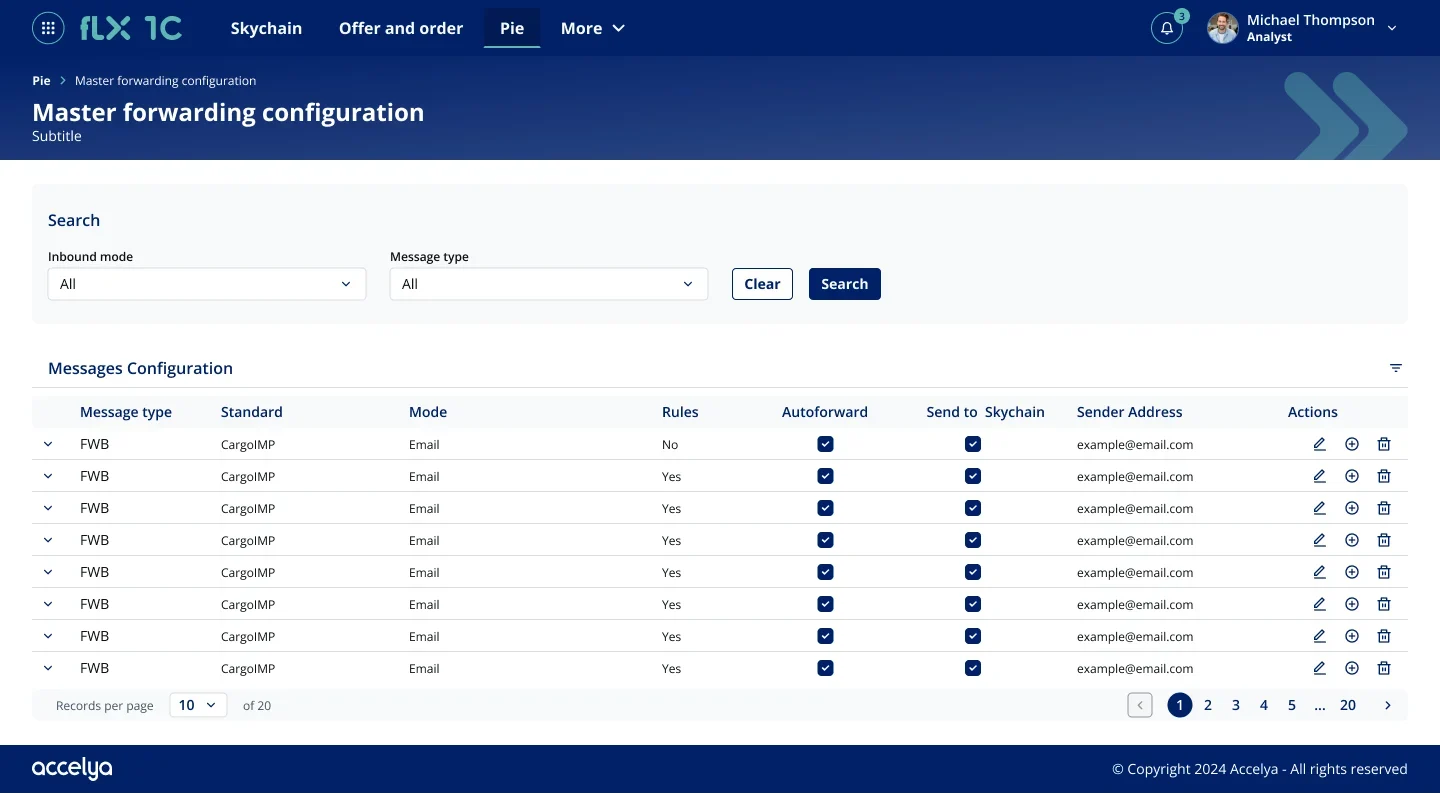Go to the next page using the right chevron
The width and height of the screenshot is (1440, 793).
[1388, 705]
